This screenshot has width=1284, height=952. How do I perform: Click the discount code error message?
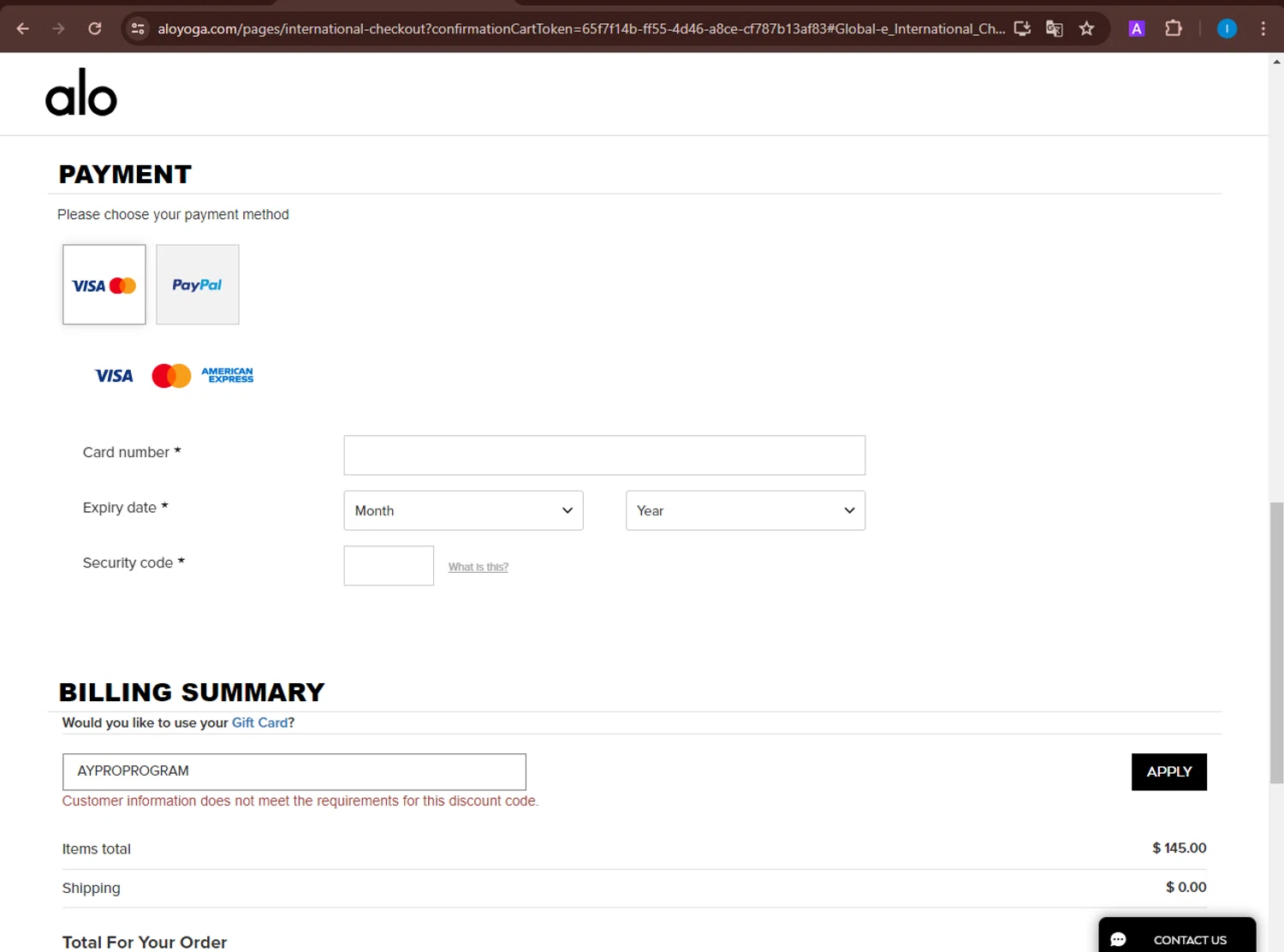(300, 801)
